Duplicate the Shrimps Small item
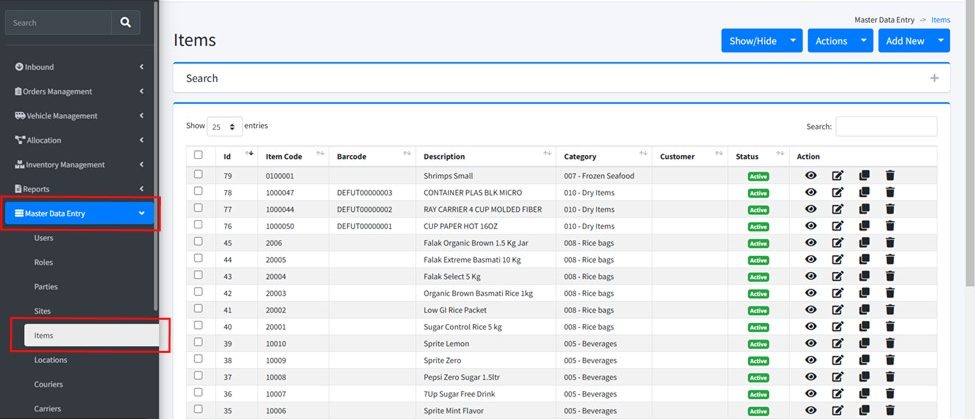This screenshot has height=419, width=975. 864,175
